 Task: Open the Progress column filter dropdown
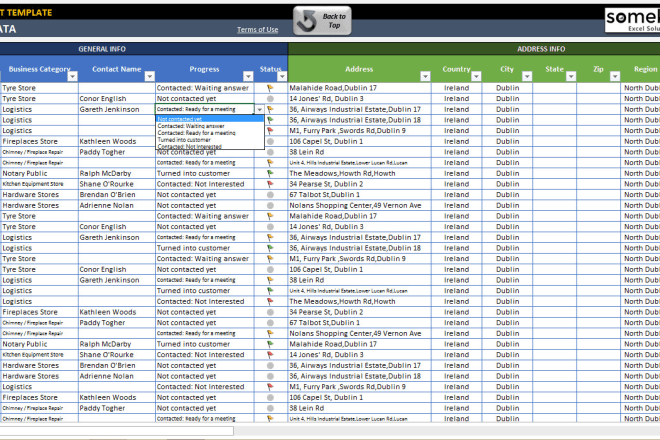[248, 76]
